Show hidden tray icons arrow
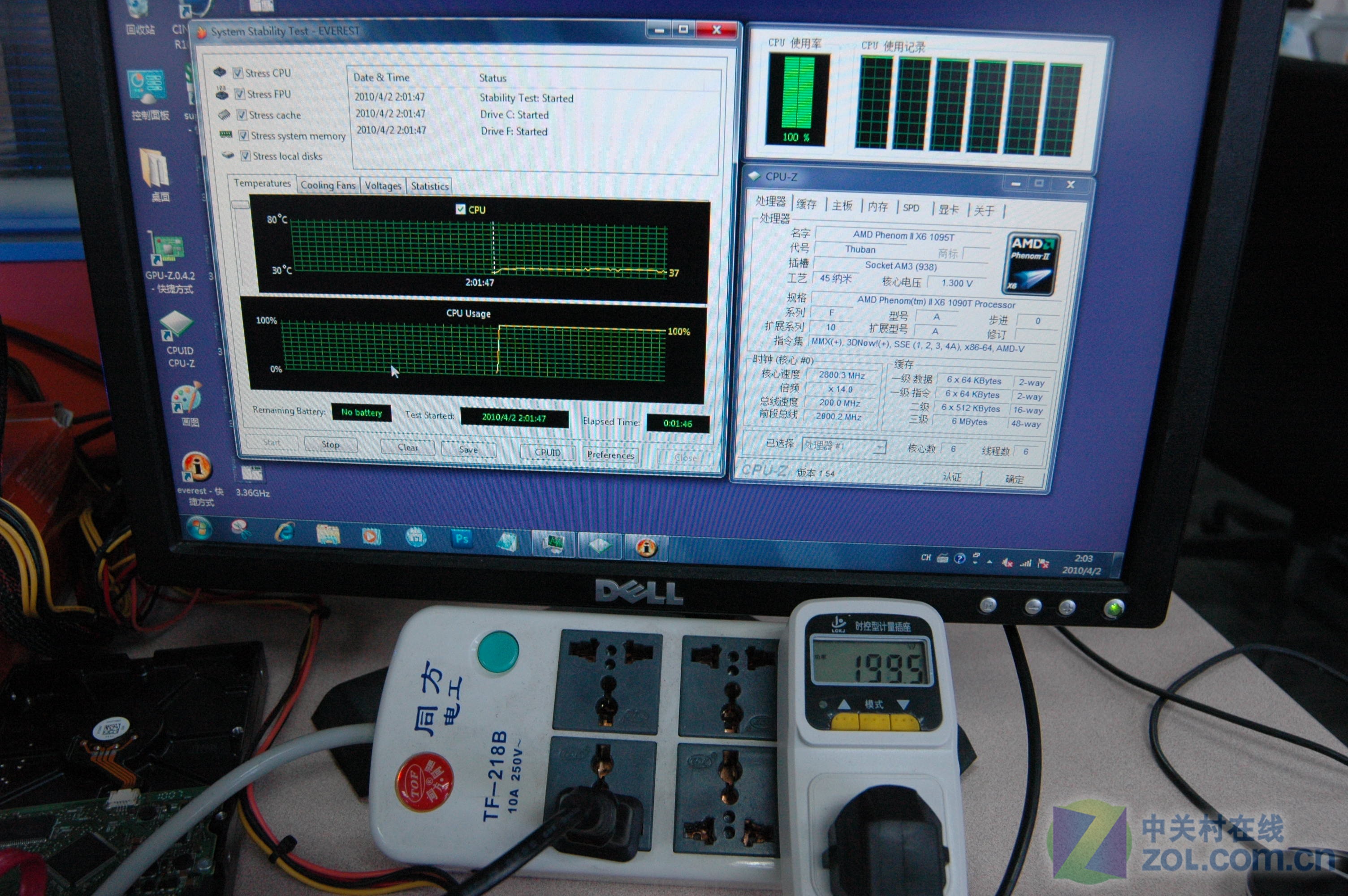1348x896 pixels. coord(989,562)
